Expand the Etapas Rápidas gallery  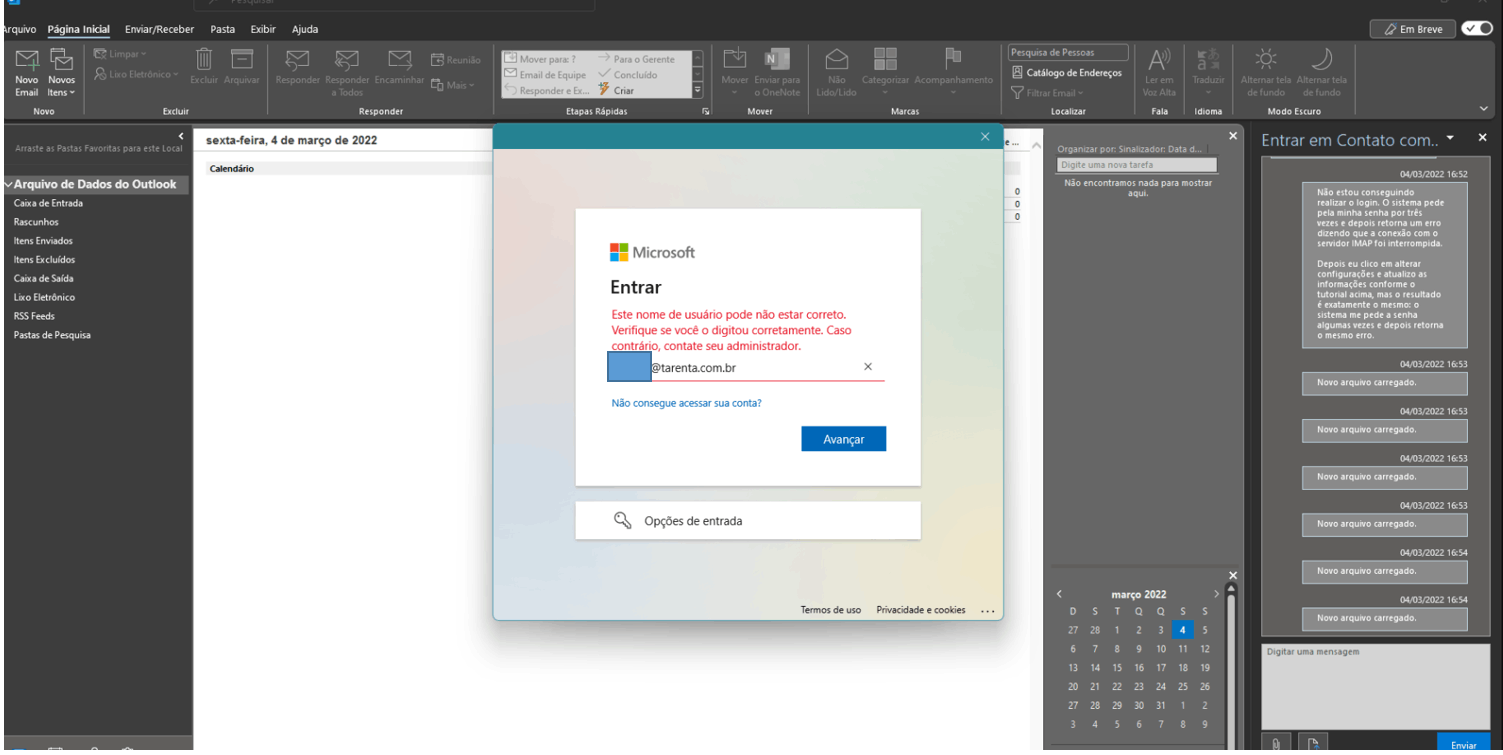pyautogui.click(x=698, y=91)
